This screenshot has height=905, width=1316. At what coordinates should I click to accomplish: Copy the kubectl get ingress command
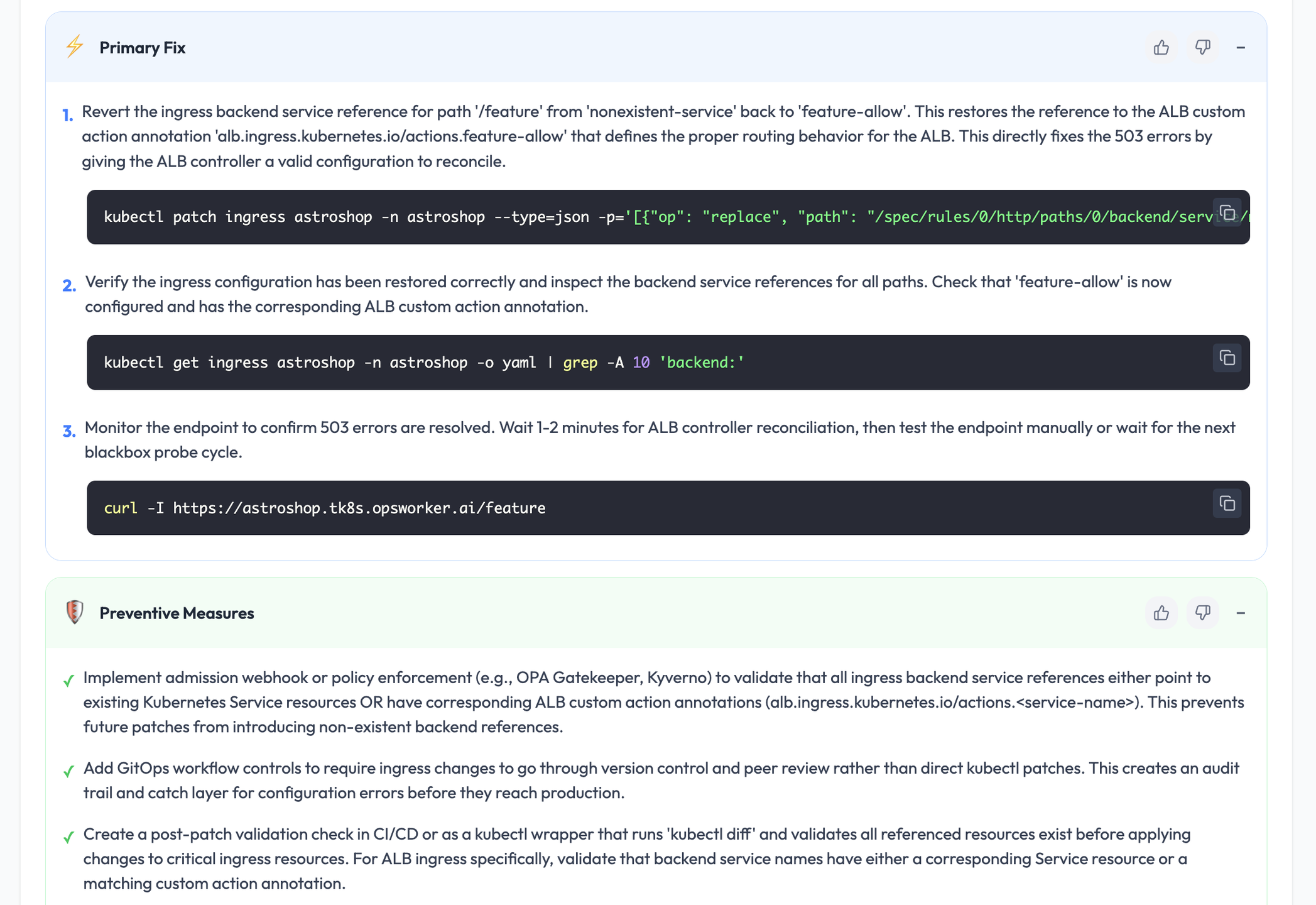1227,358
